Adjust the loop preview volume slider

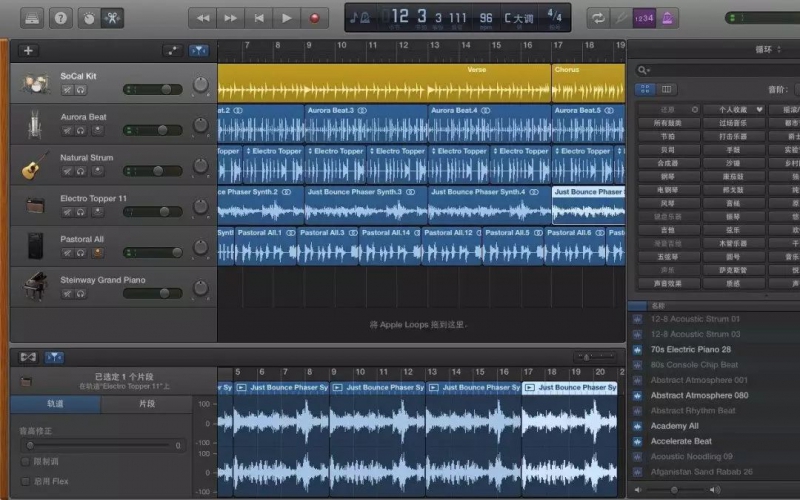point(676,490)
